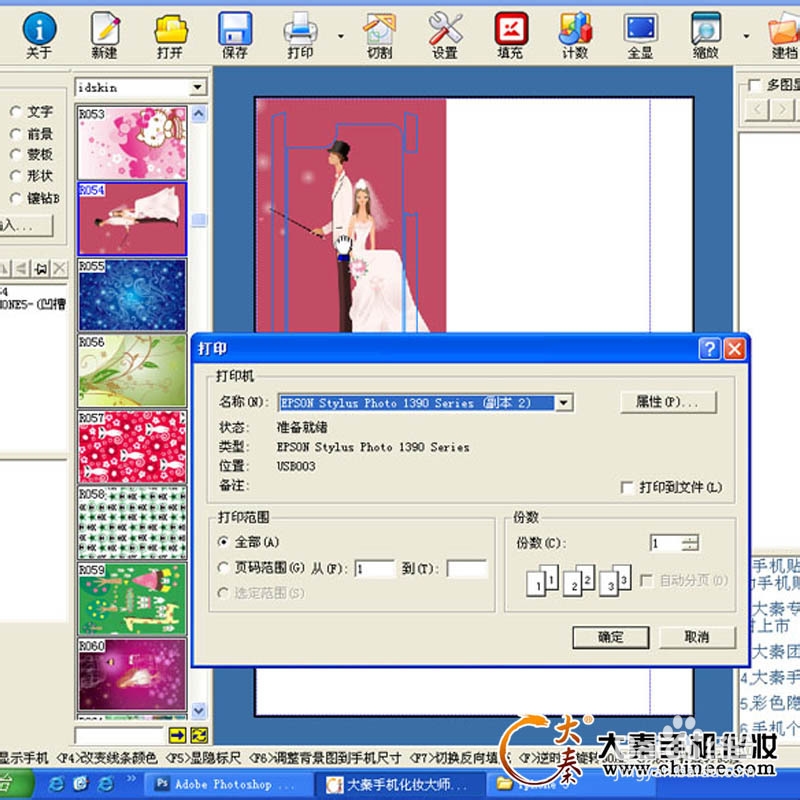Enable the 打印到文件(L) checkbox
800x800 pixels.
pos(627,487)
